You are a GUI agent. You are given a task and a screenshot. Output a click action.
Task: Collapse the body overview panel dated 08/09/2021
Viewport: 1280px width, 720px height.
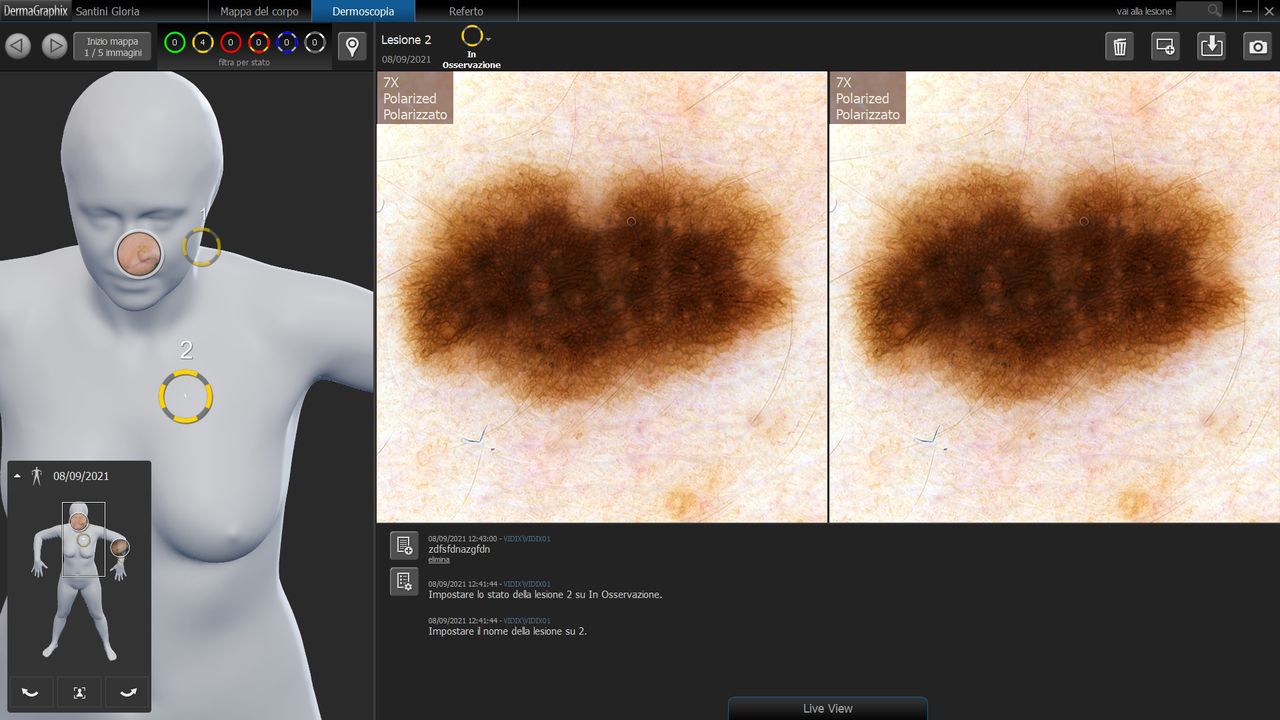coord(17,476)
